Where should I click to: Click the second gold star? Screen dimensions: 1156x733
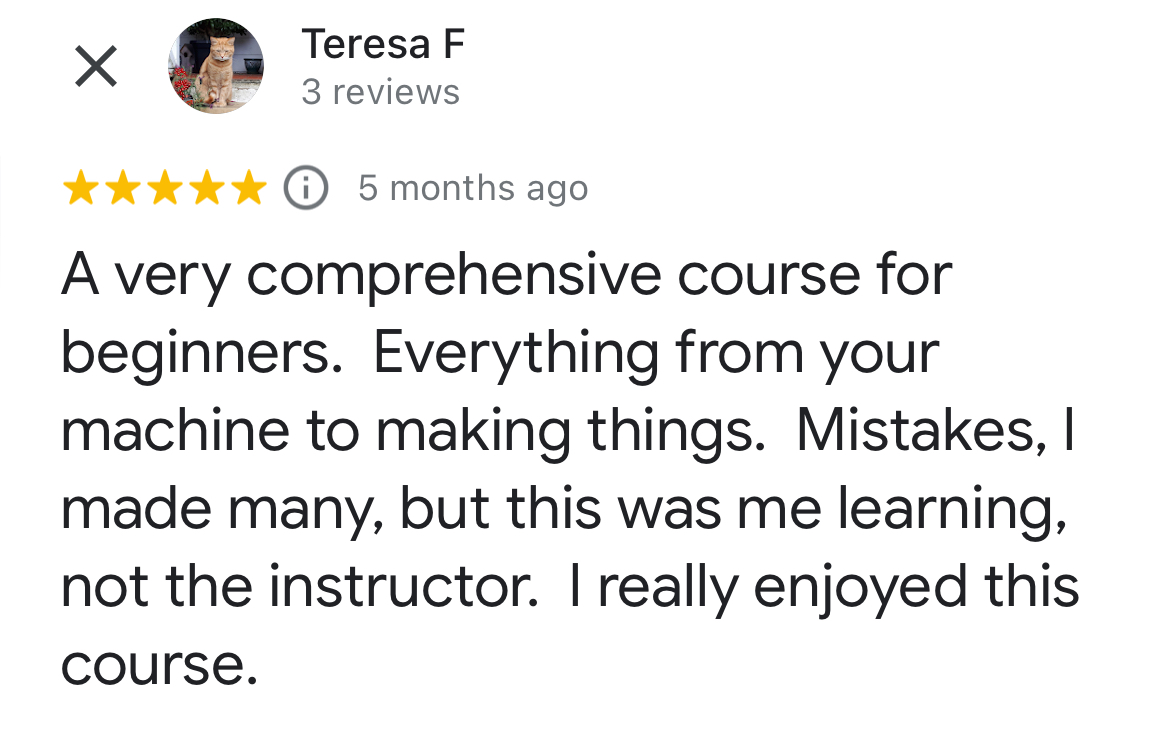[x=122, y=187]
